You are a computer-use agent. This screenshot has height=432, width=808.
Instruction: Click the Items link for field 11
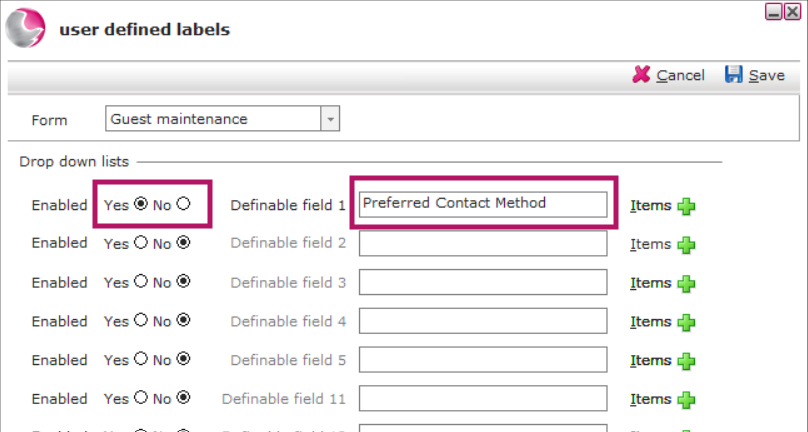pos(650,399)
